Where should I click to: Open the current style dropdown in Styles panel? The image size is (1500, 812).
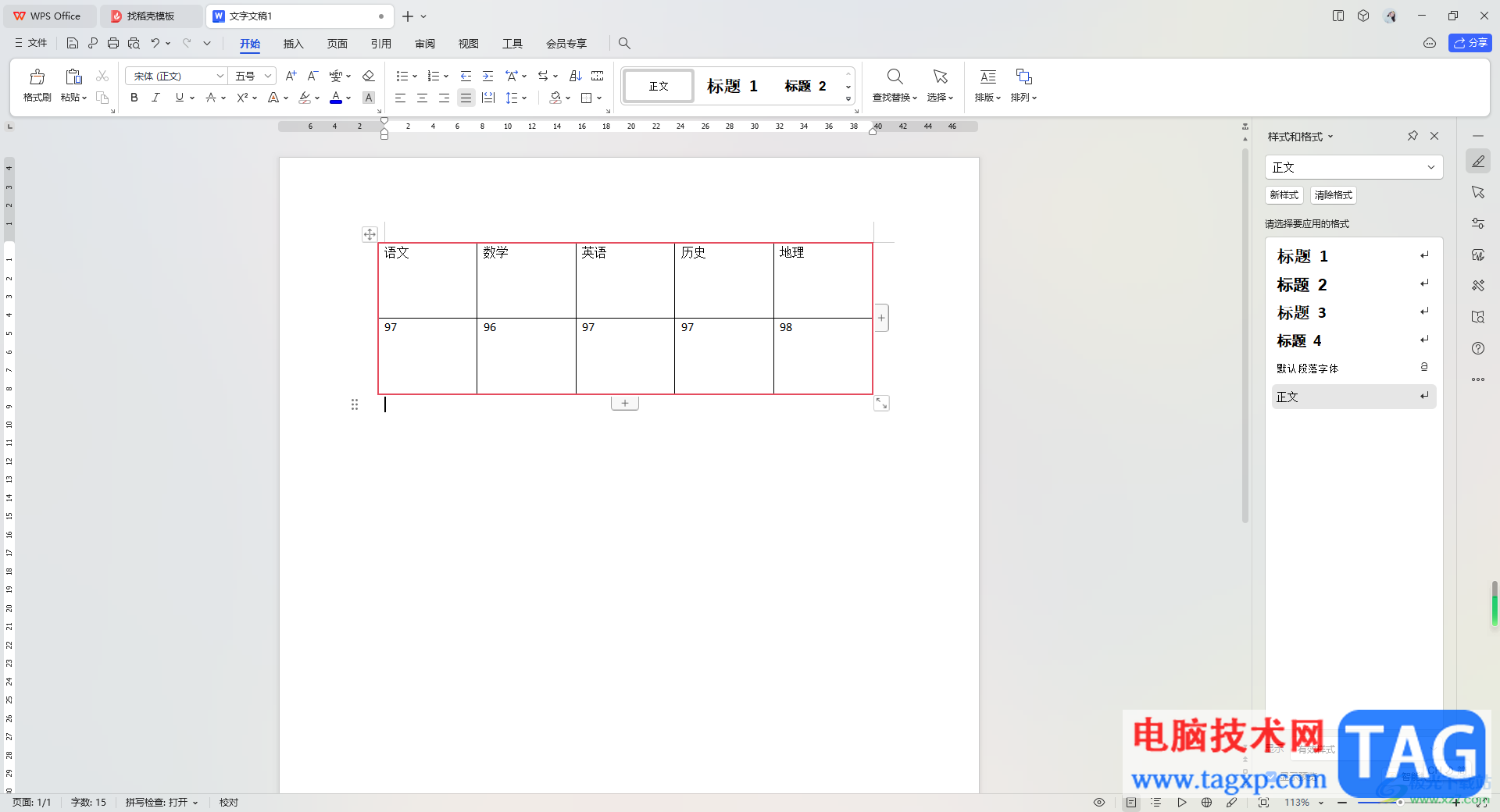[1431, 167]
